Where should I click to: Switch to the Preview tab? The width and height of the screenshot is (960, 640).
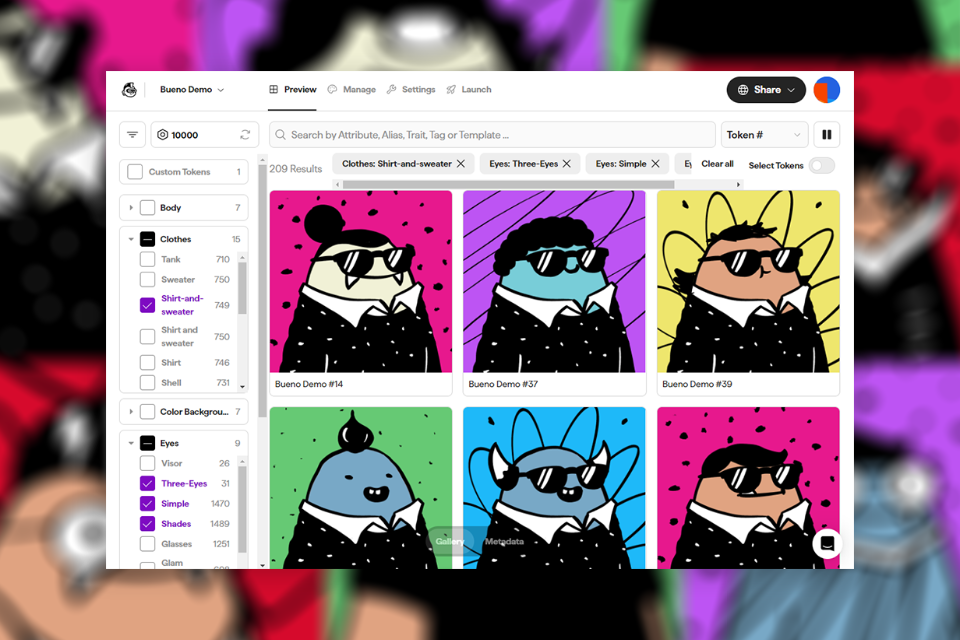coord(293,89)
